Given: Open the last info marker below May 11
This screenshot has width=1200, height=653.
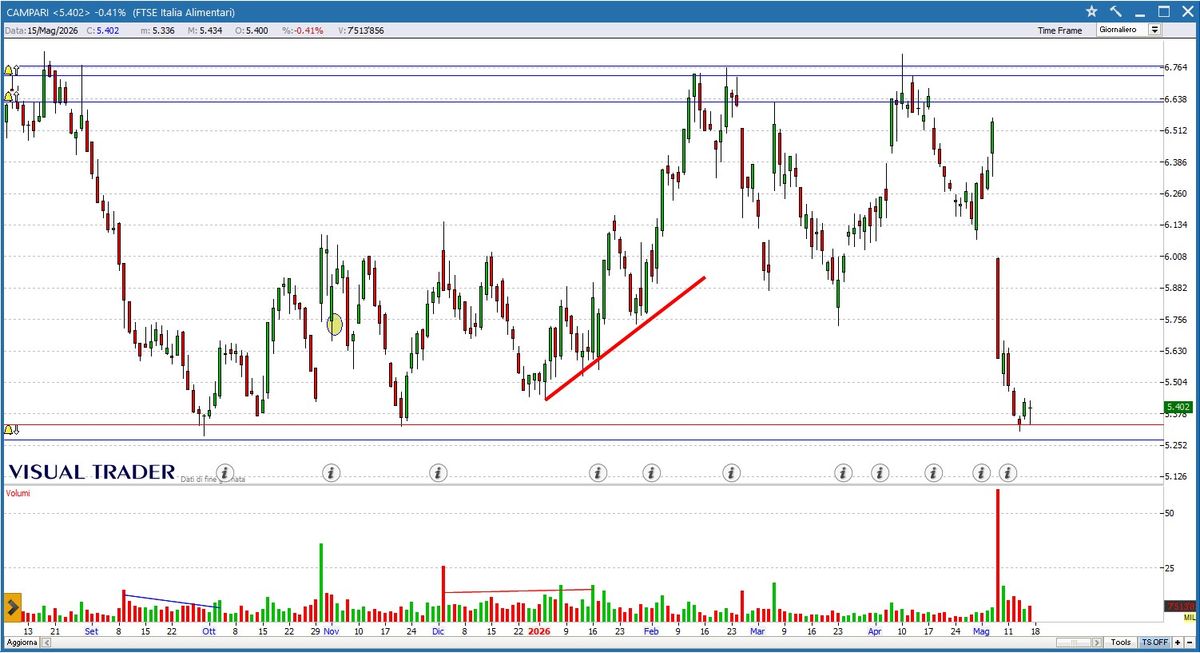Looking at the screenshot, I should (1008, 472).
